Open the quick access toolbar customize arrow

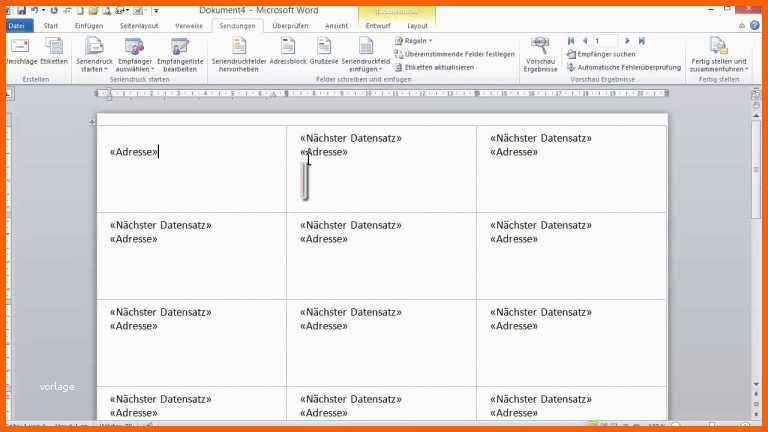[x=156, y=10]
